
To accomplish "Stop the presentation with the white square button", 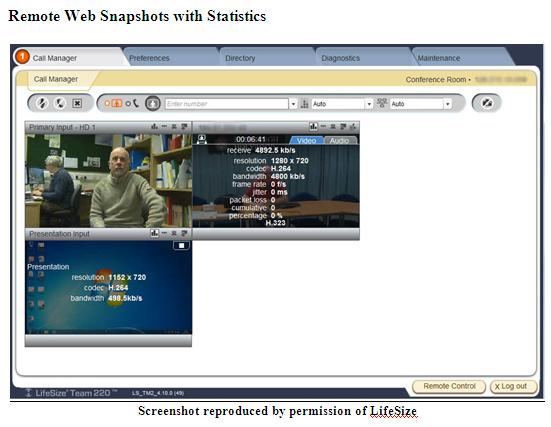I will 181,245.
